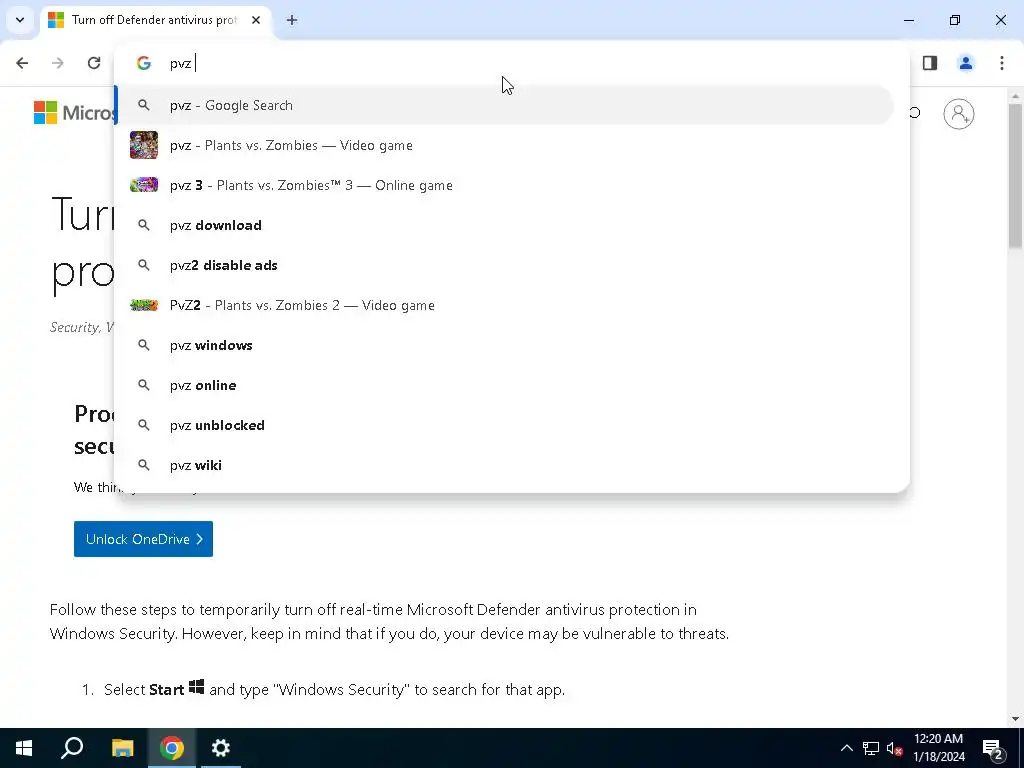This screenshot has height=768, width=1024.
Task: Open taskbar search
Action: tap(72, 748)
